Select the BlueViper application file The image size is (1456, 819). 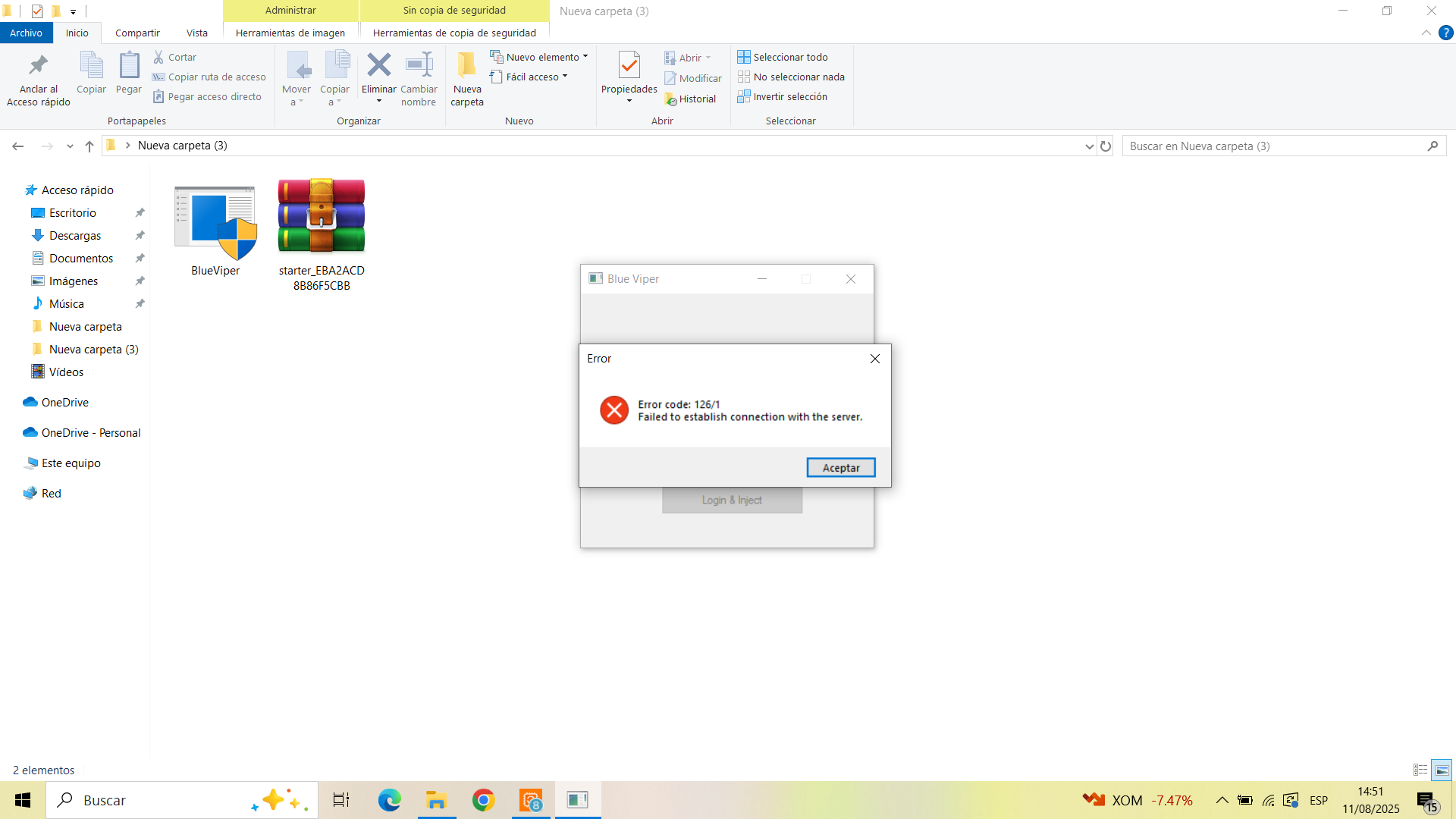coord(215,222)
